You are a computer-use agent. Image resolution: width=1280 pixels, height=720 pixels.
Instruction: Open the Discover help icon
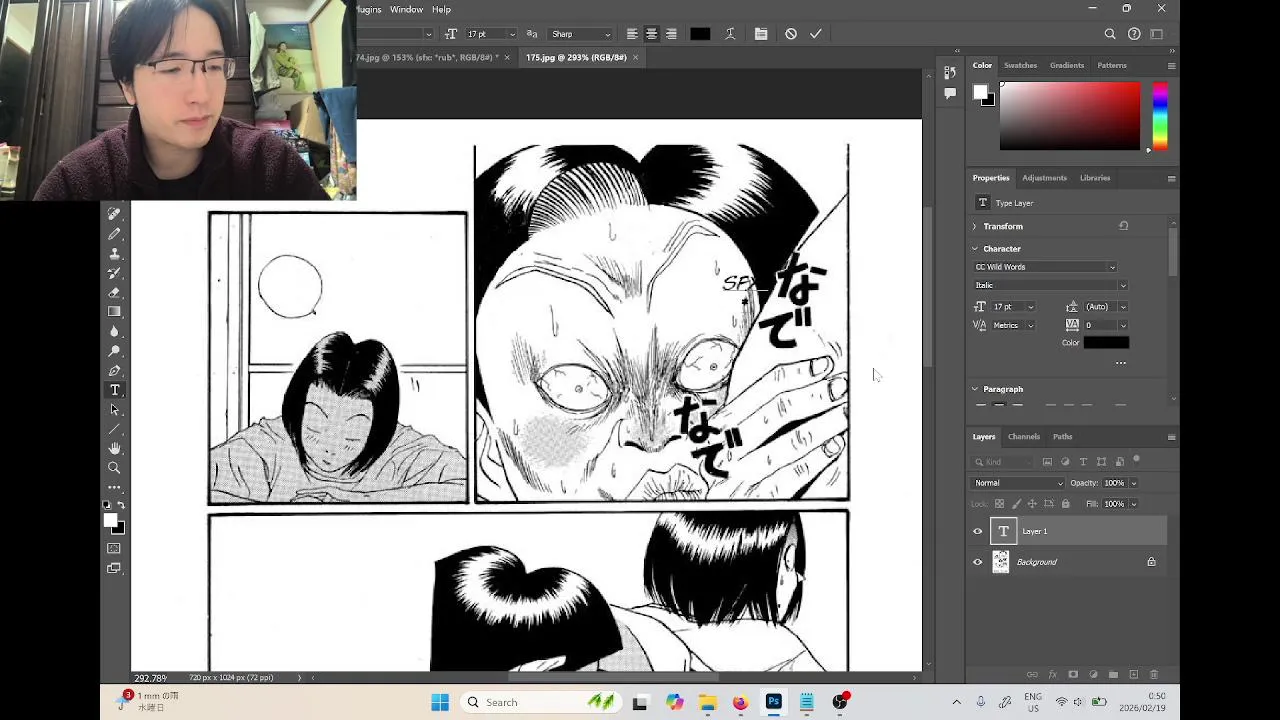(x=1134, y=34)
